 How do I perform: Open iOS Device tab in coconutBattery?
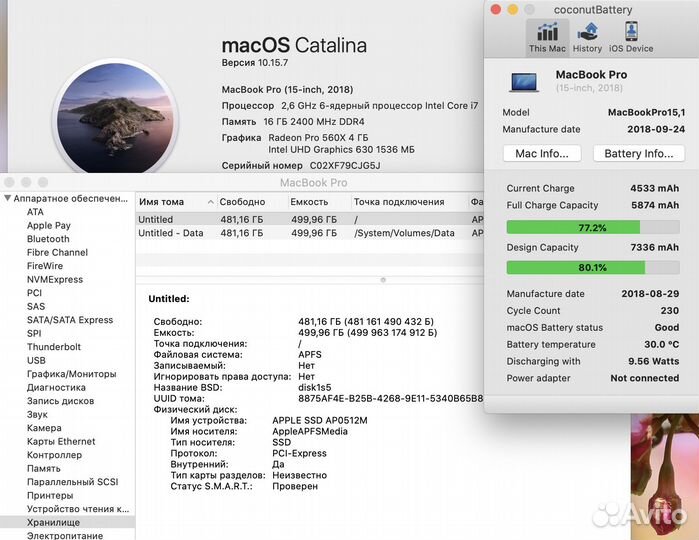[631, 37]
